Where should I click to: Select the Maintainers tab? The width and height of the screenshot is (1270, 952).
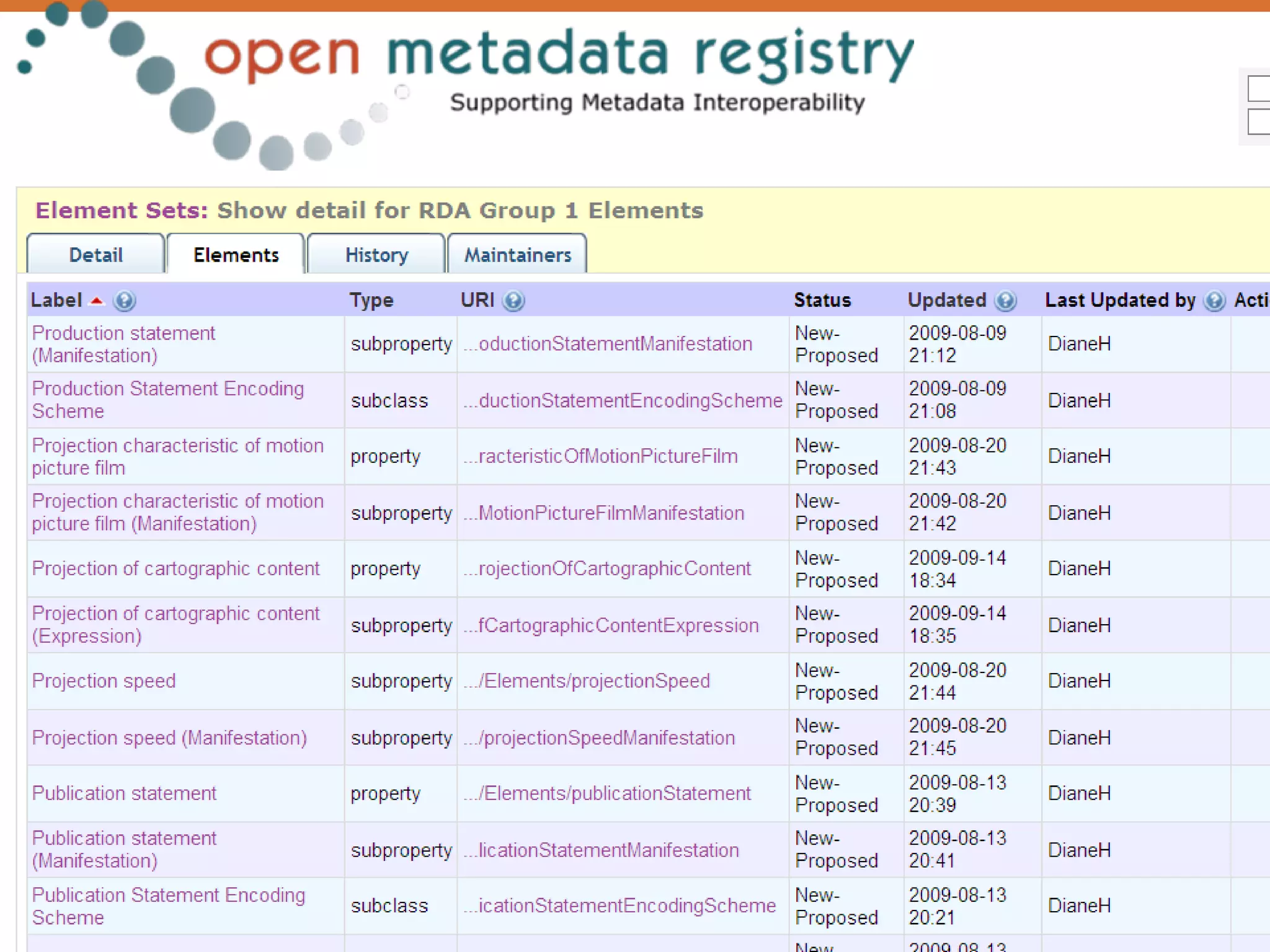tap(517, 255)
